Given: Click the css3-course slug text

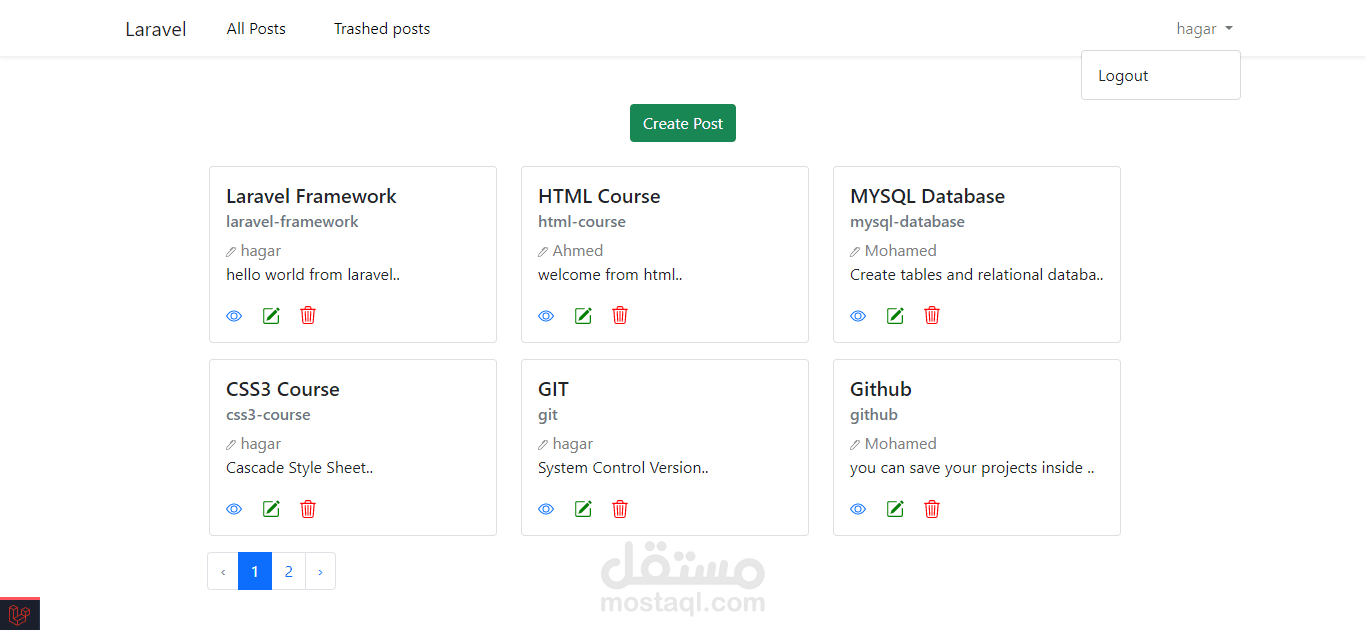Looking at the screenshot, I should point(268,415).
